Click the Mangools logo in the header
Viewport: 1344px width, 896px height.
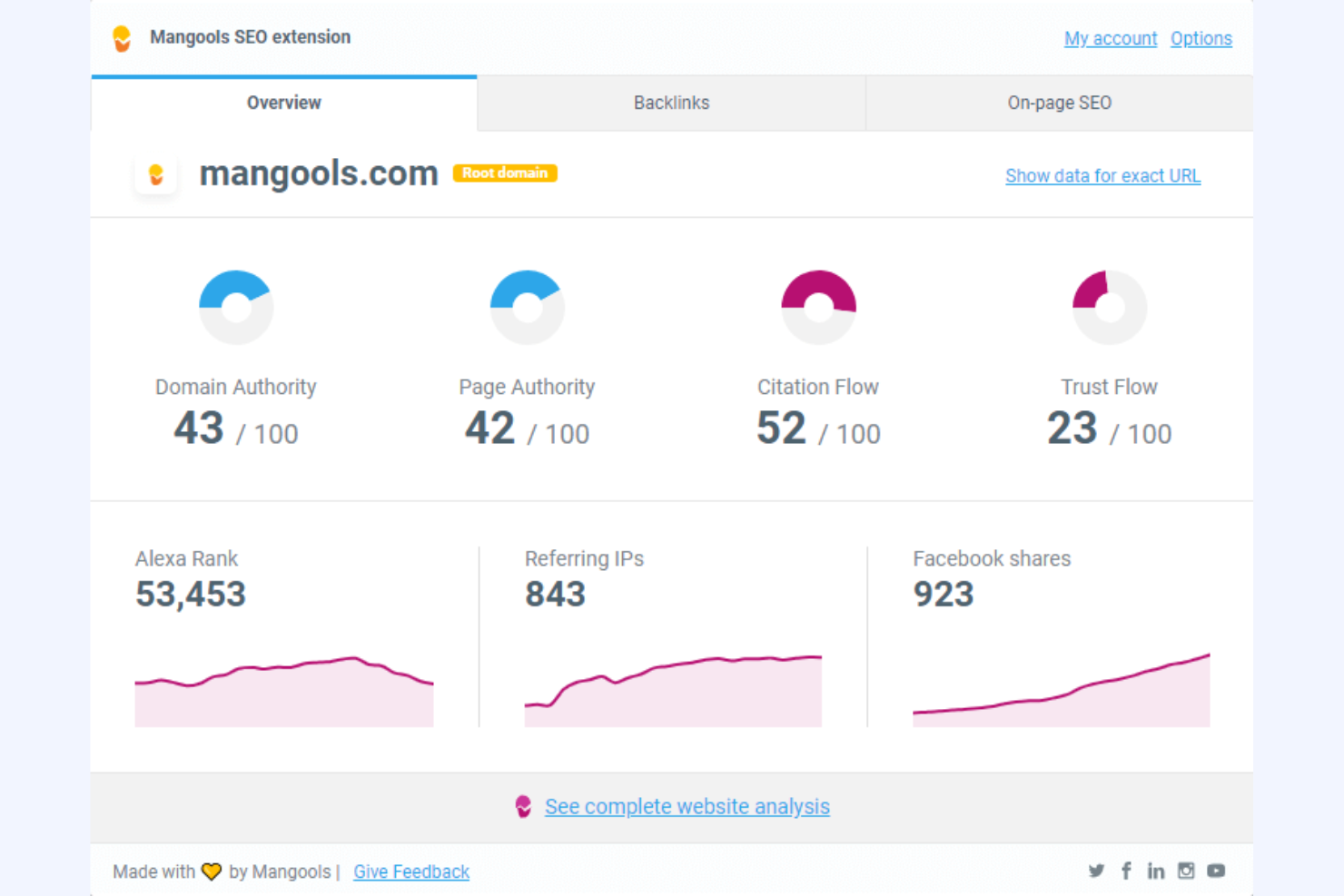click(x=122, y=37)
